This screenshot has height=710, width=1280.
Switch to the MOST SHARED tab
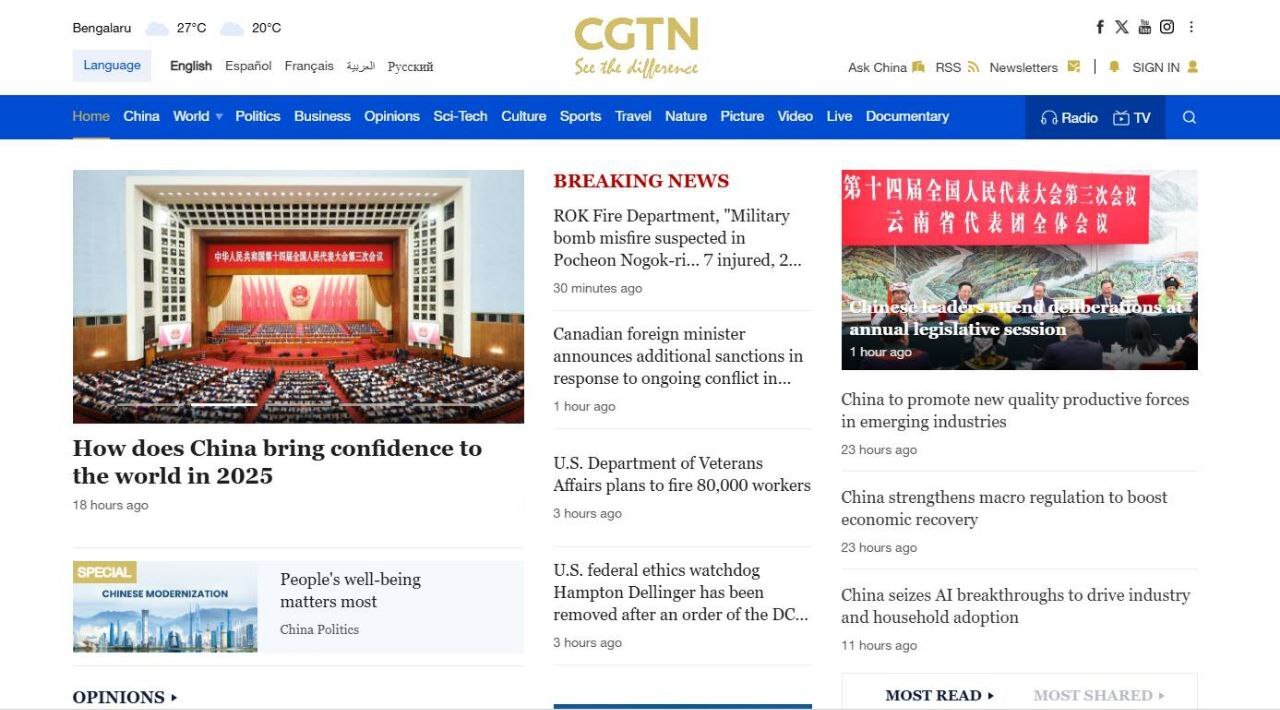1098,695
